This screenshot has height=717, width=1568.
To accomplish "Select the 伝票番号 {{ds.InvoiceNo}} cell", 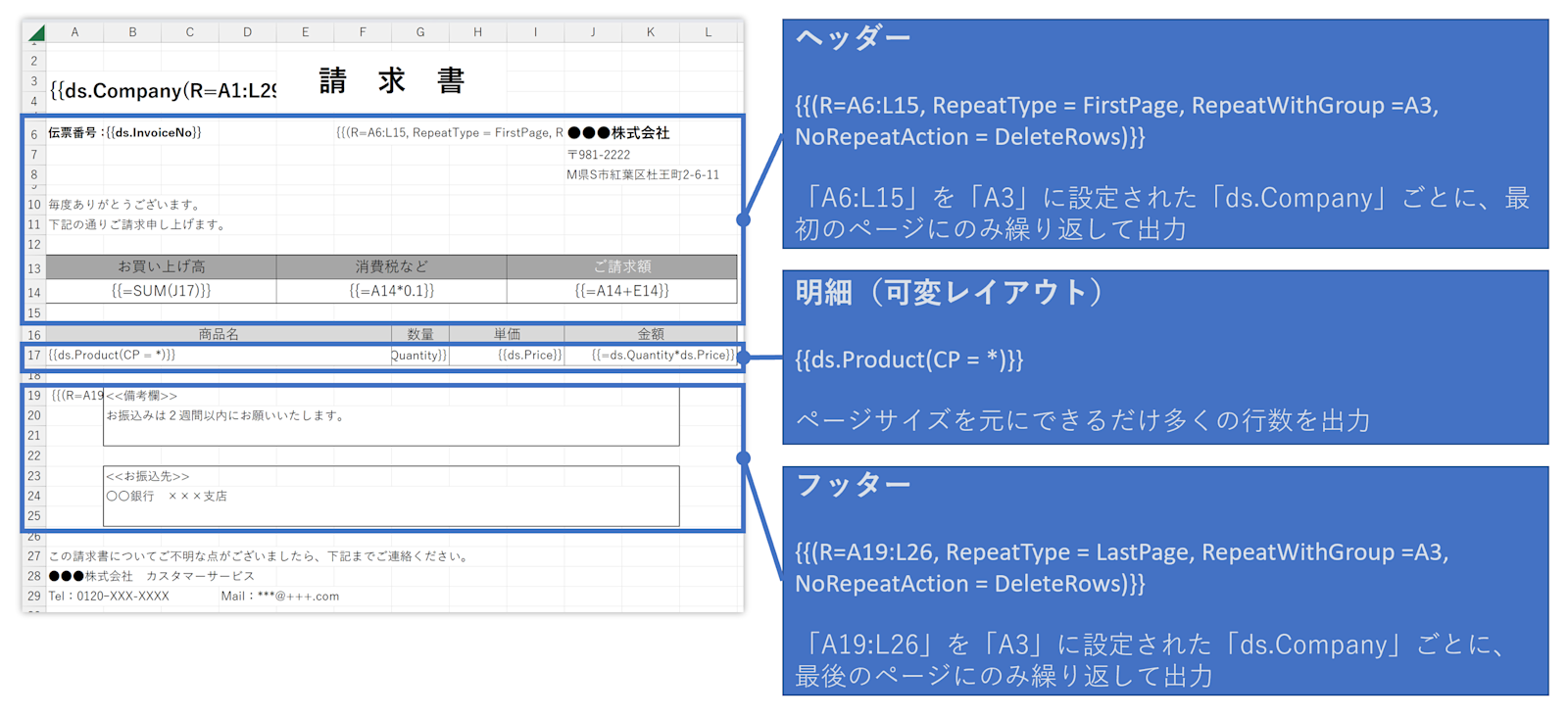I will [124, 133].
